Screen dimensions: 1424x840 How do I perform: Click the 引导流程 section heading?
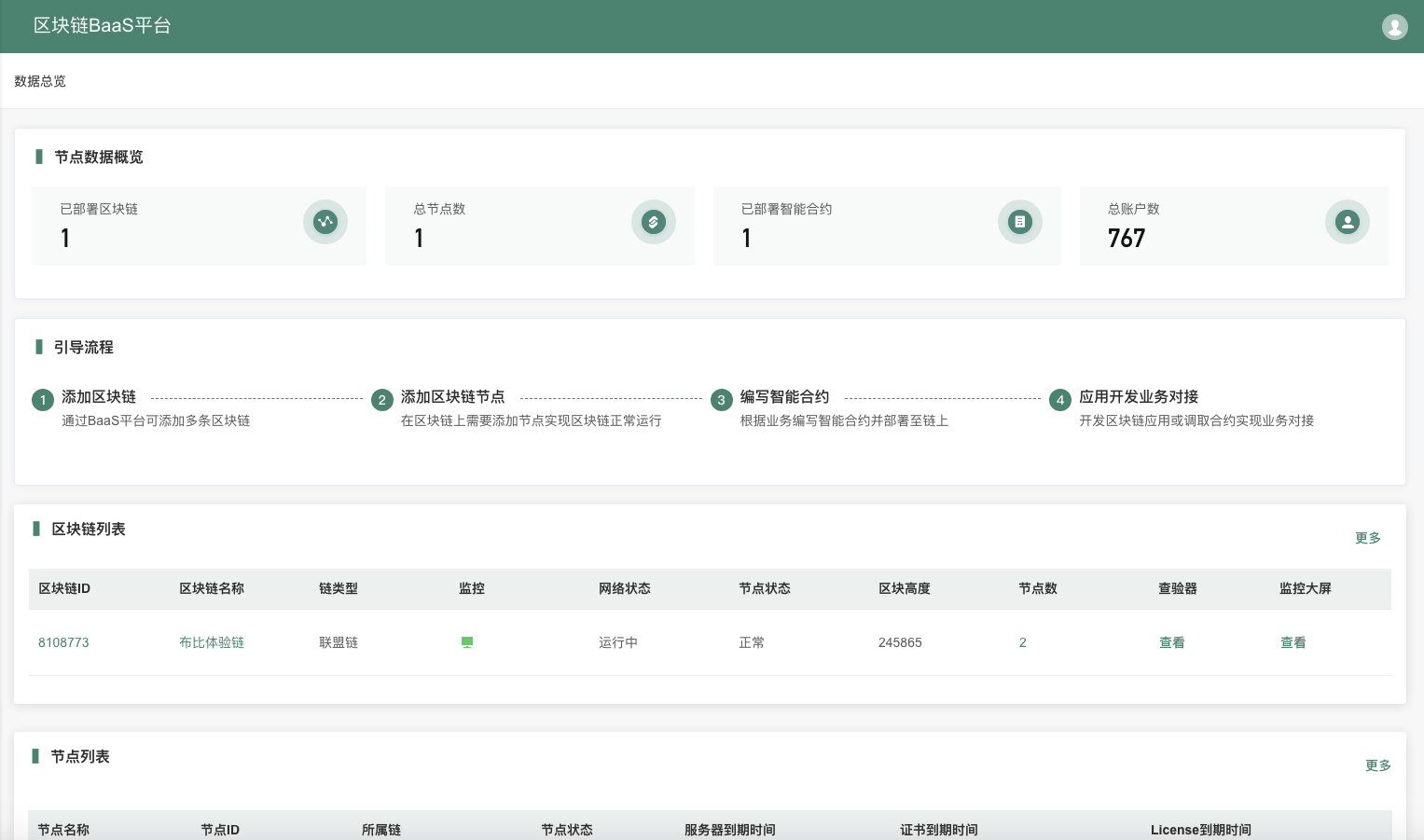(x=84, y=347)
